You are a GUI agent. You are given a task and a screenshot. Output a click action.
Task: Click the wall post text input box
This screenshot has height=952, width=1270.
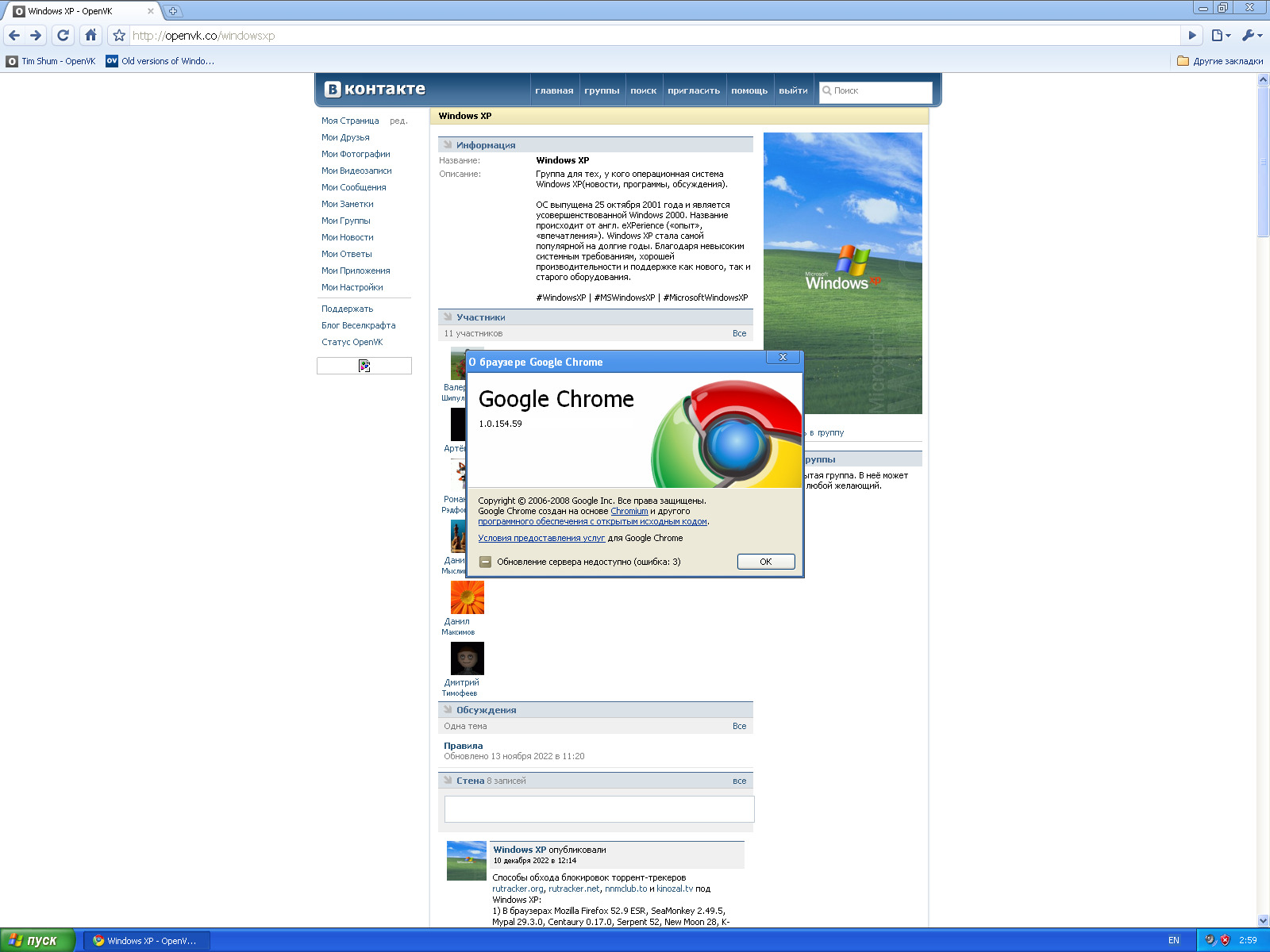pos(599,809)
